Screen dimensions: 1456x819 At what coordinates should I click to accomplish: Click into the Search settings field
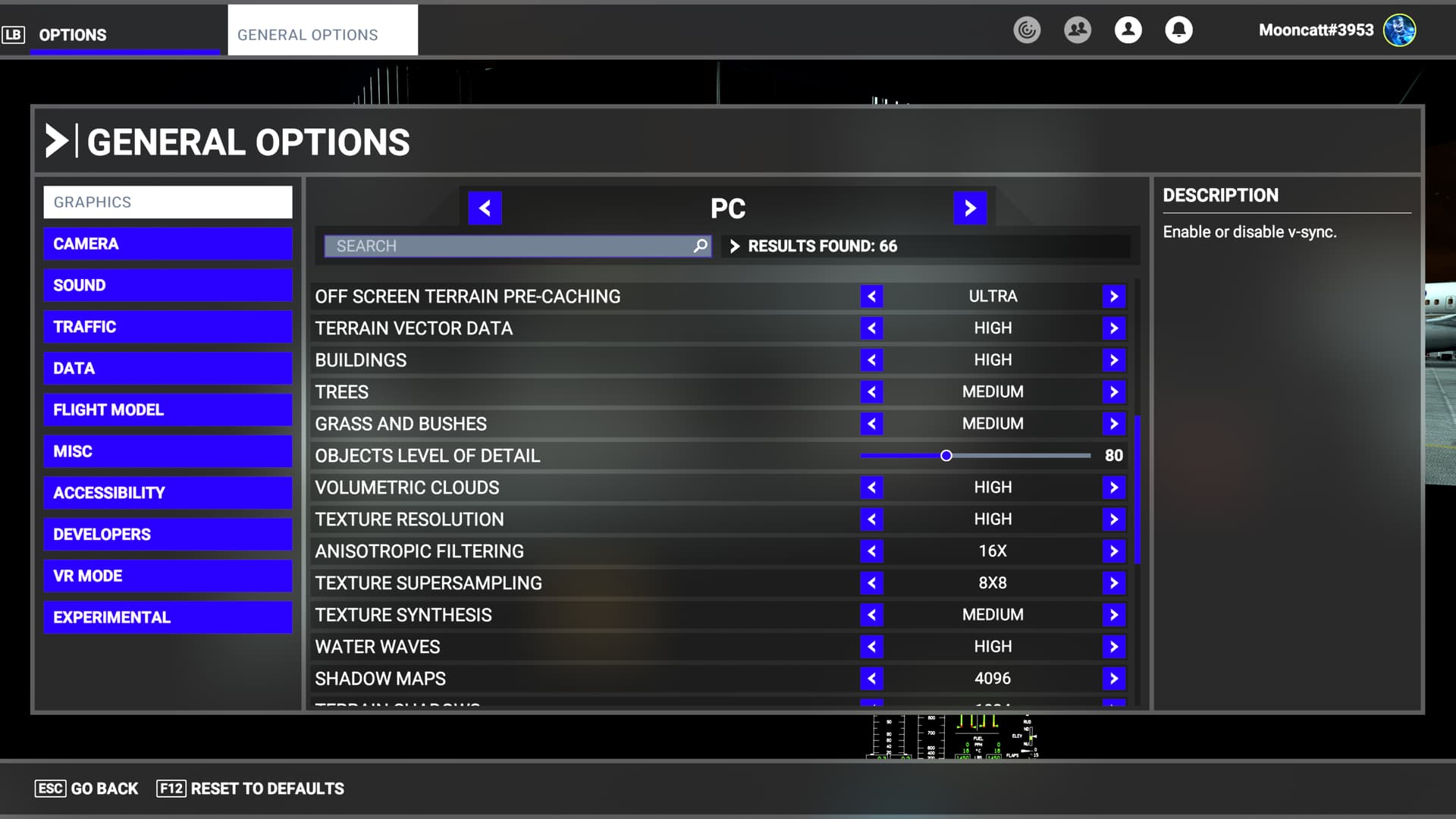[508, 246]
